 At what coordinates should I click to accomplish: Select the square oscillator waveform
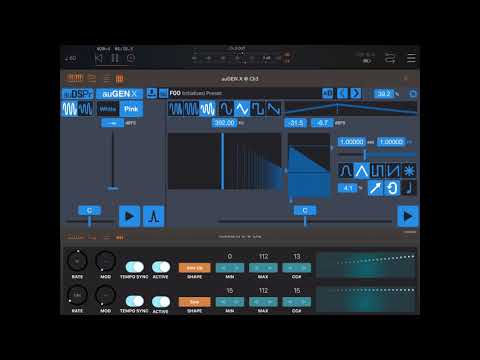[258, 109]
